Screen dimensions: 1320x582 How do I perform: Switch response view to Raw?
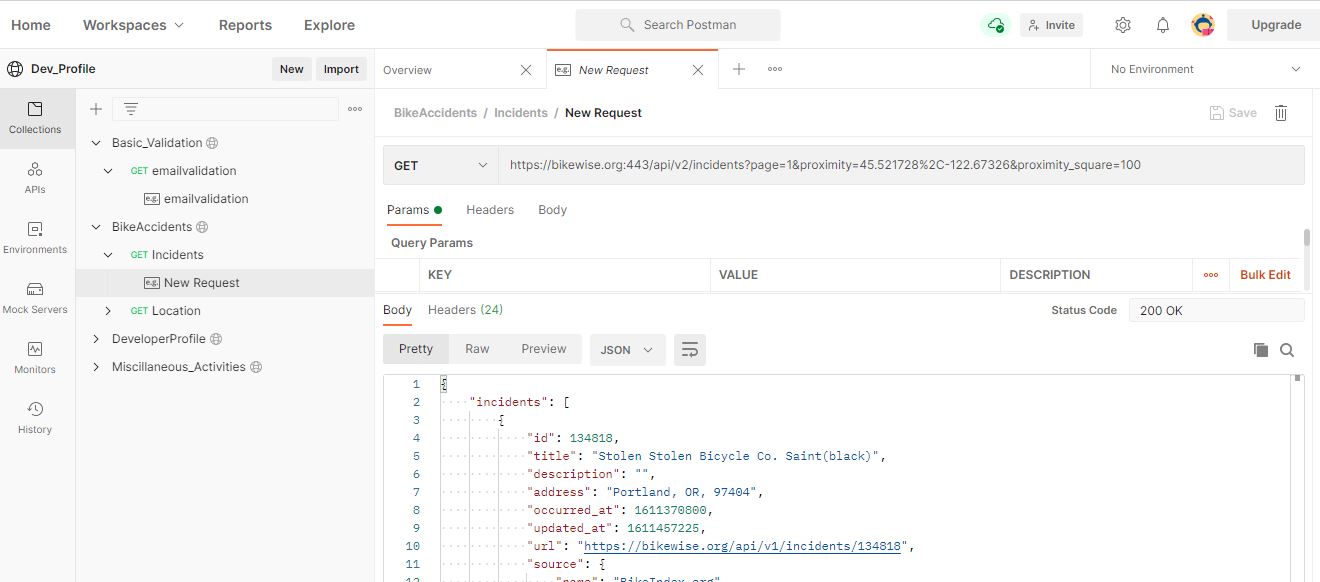[477, 349]
